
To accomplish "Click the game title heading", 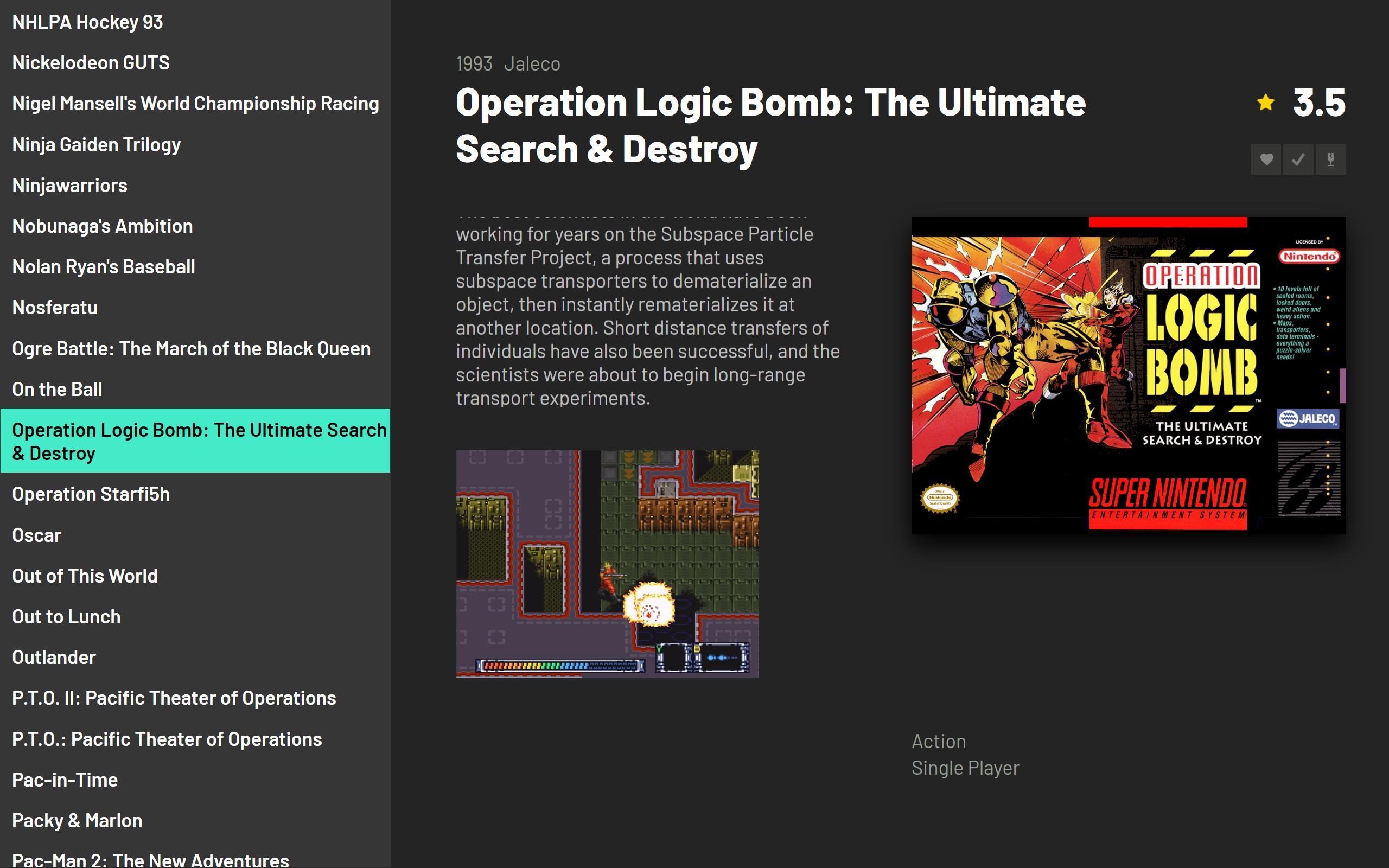I will (x=771, y=126).
